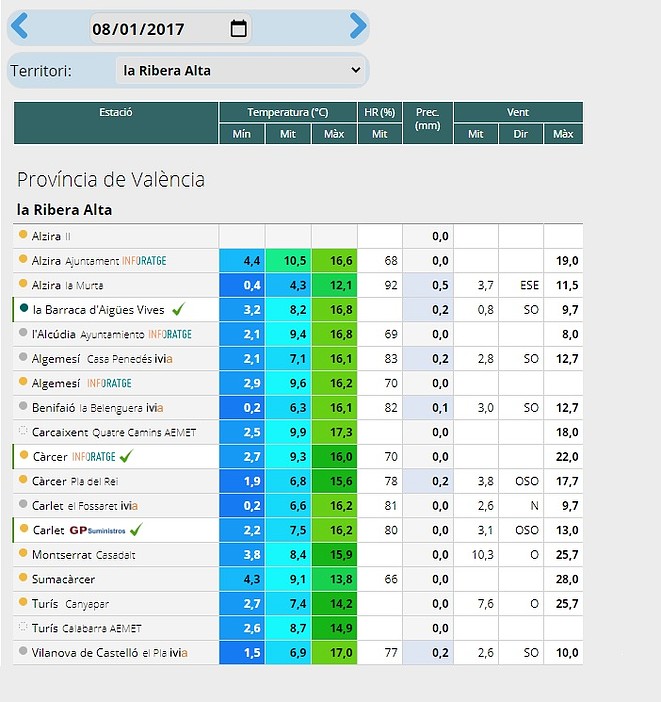661x702 pixels.
Task: Open Sumacàrcer station
Action: pos(63,579)
